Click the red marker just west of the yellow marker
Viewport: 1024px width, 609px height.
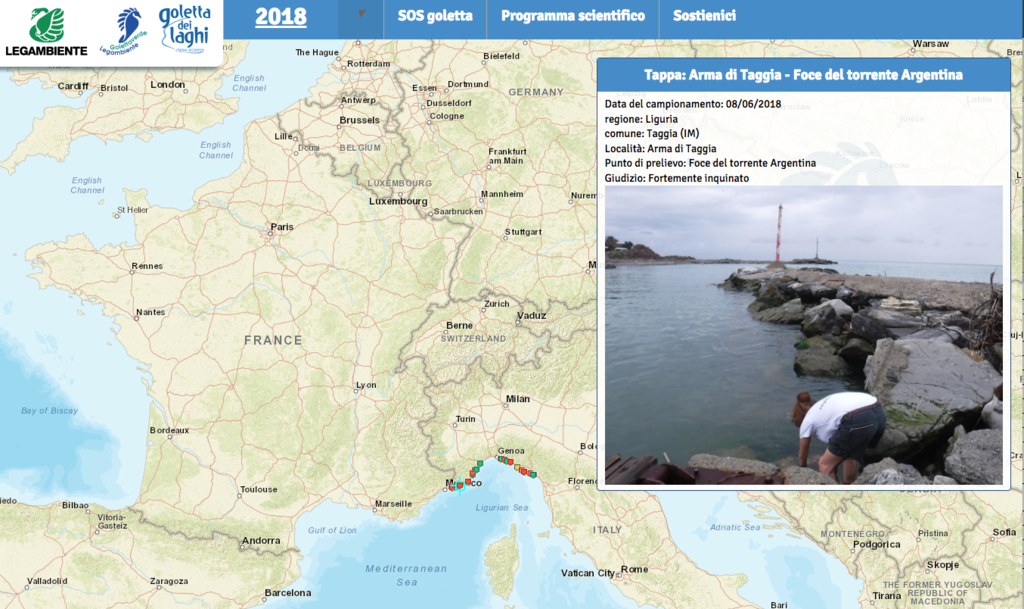(x=510, y=462)
